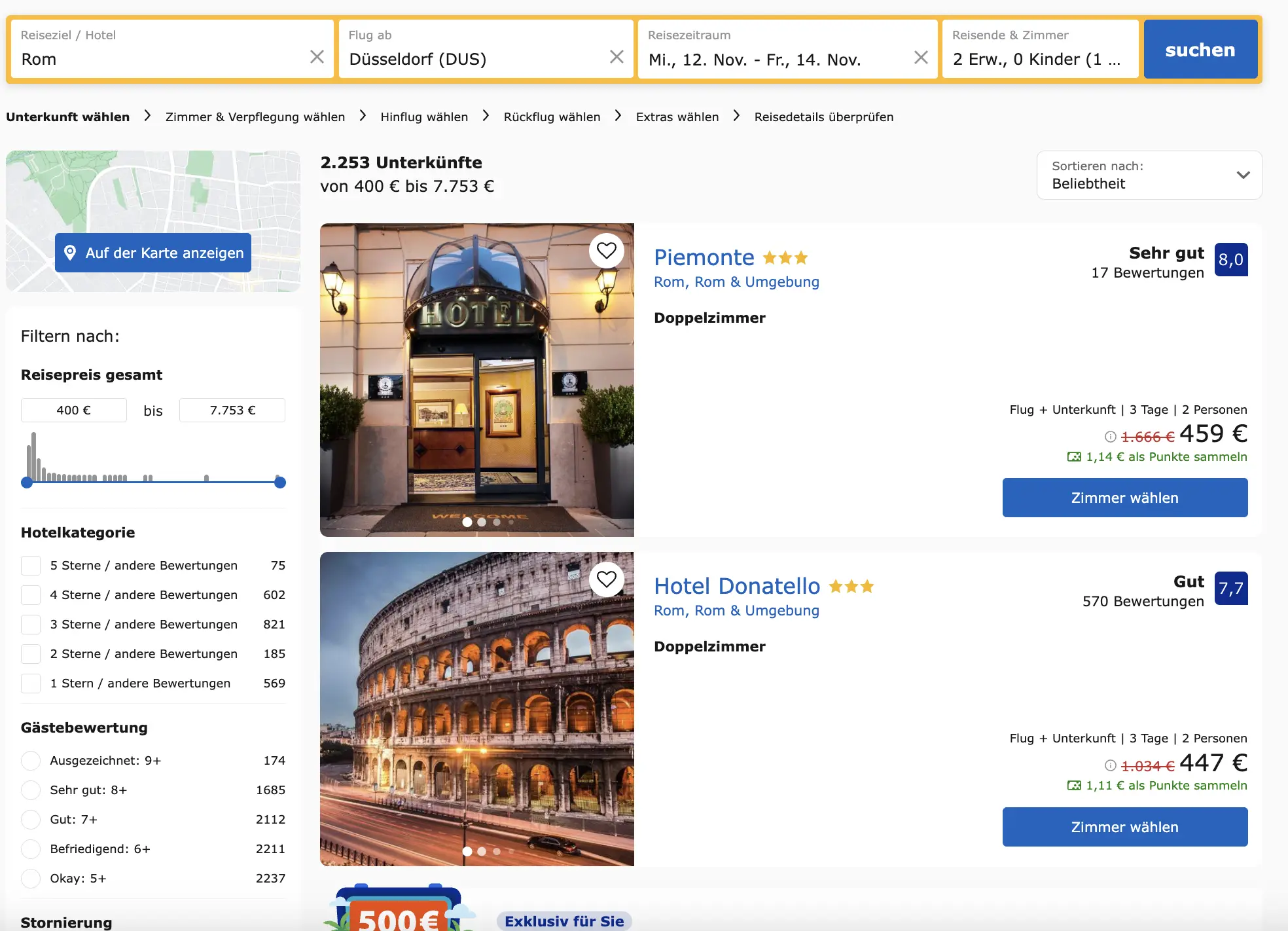The height and width of the screenshot is (931, 1288).
Task: Click Zimmer wählen for Piemonte
Action: pyautogui.click(x=1124, y=498)
